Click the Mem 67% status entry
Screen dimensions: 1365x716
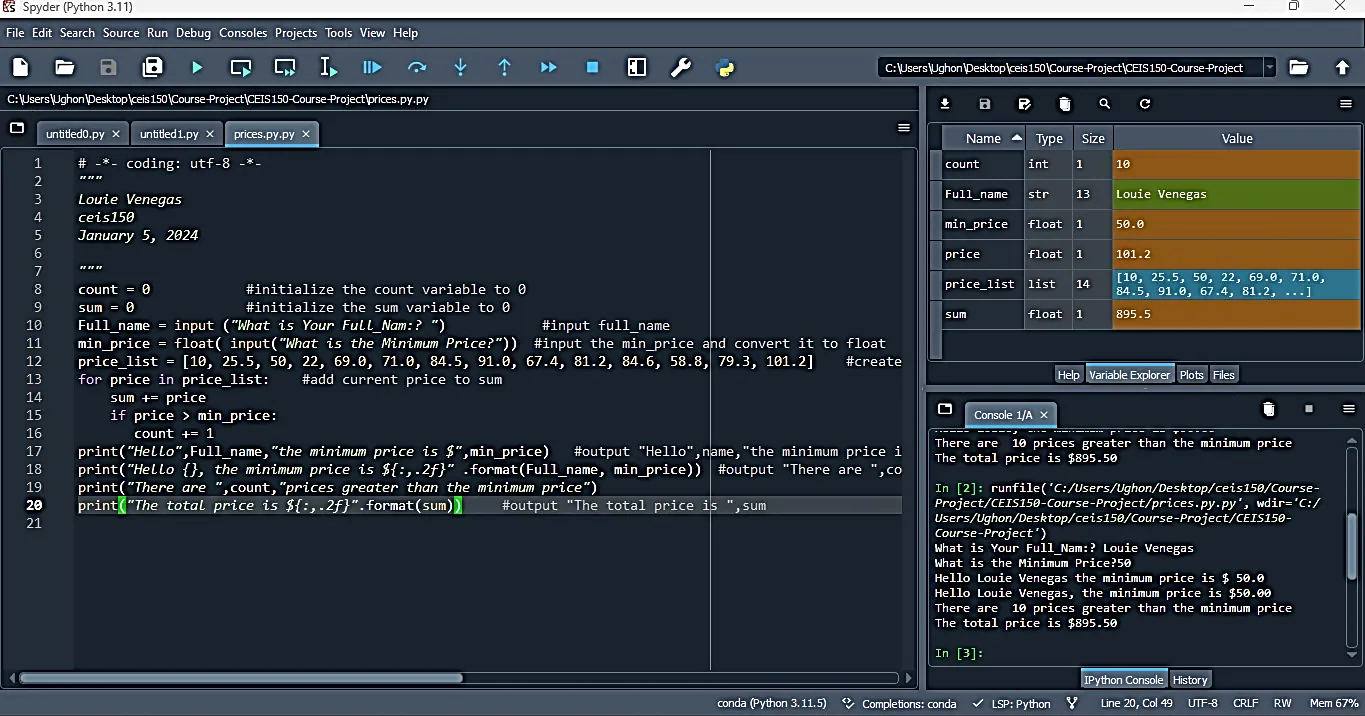tap(1334, 703)
